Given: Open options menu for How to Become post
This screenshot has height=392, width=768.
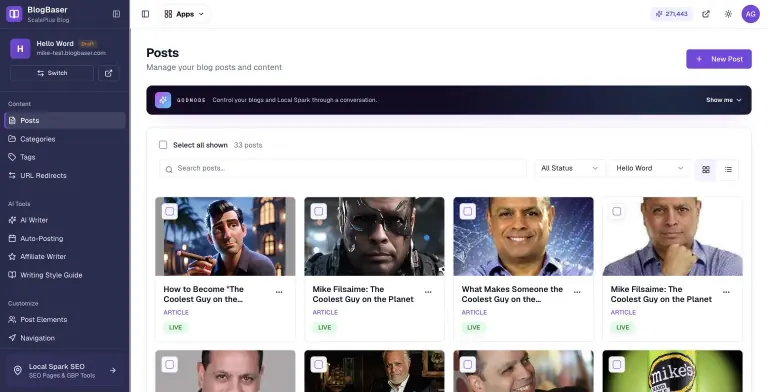Looking at the screenshot, I should [x=279, y=292].
